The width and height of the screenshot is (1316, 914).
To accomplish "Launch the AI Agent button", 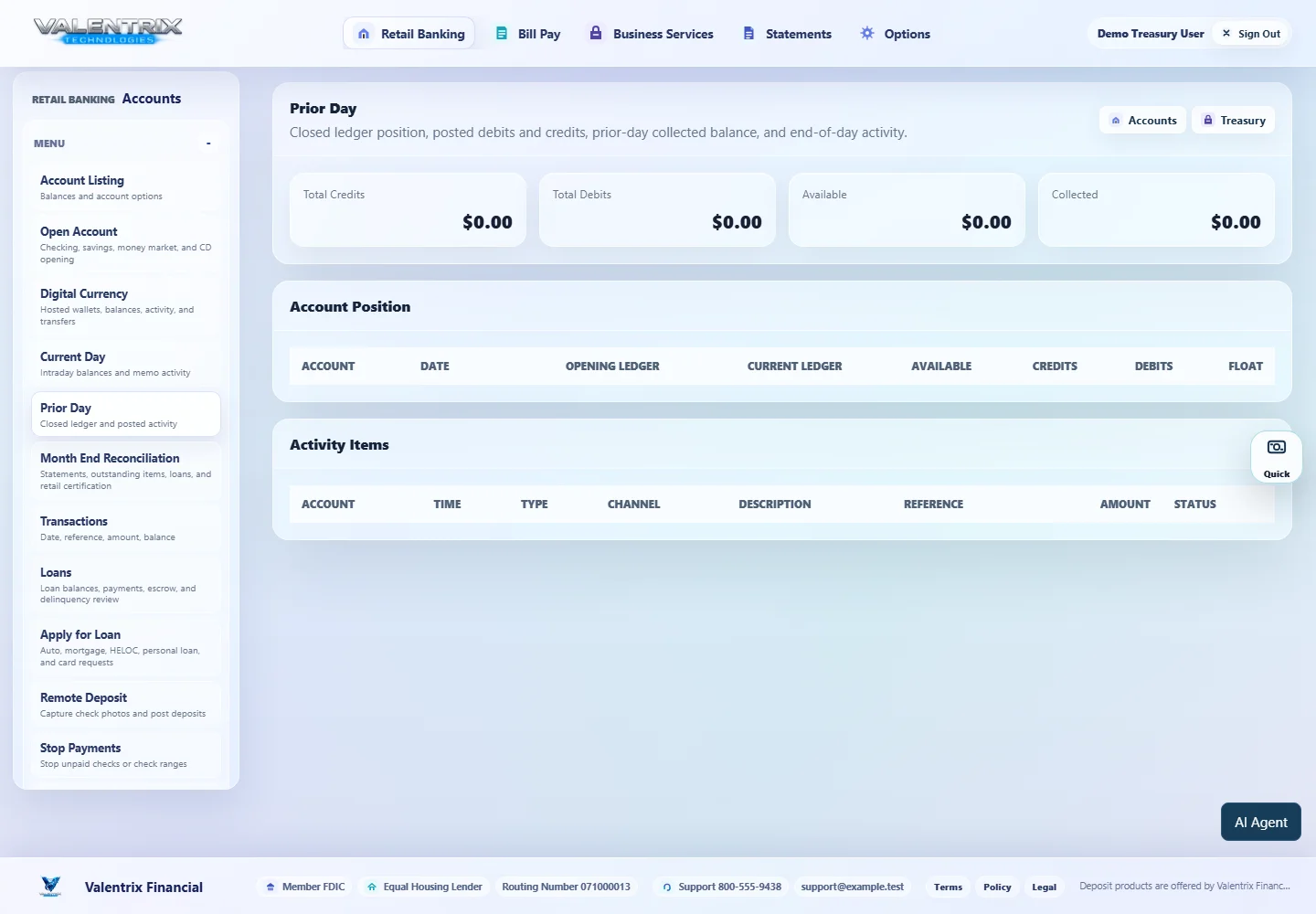I will click(x=1261, y=822).
